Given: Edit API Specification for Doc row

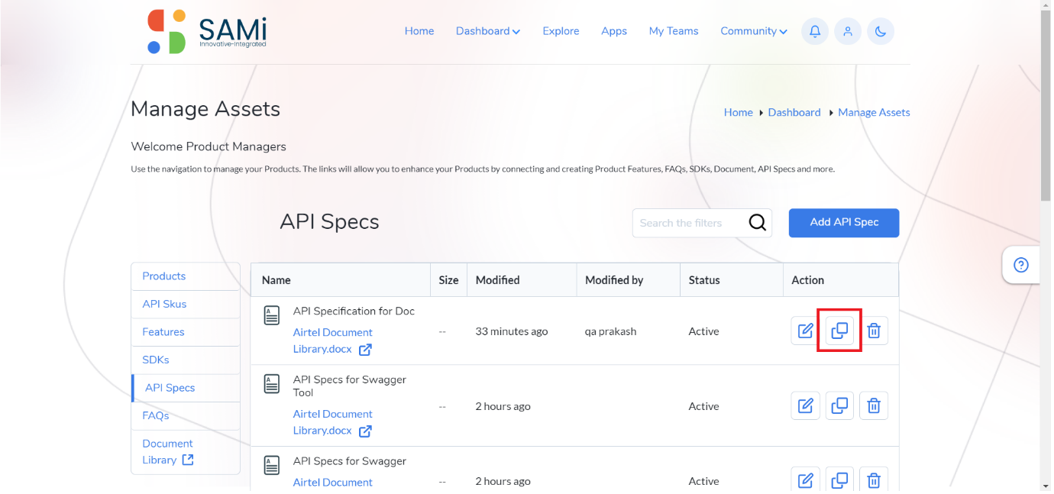Looking at the screenshot, I should pyautogui.click(x=805, y=331).
